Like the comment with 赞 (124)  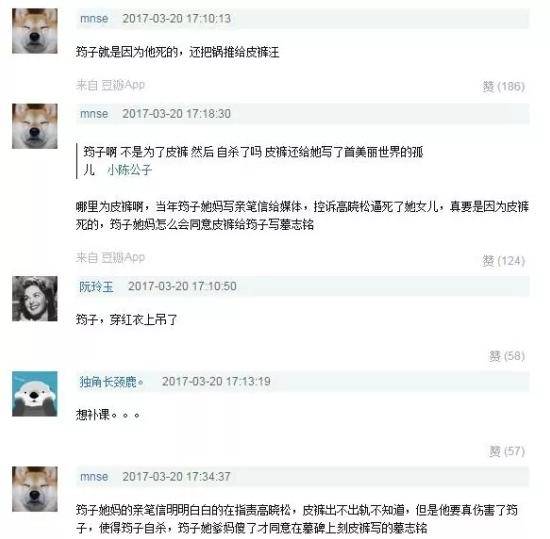tap(504, 261)
